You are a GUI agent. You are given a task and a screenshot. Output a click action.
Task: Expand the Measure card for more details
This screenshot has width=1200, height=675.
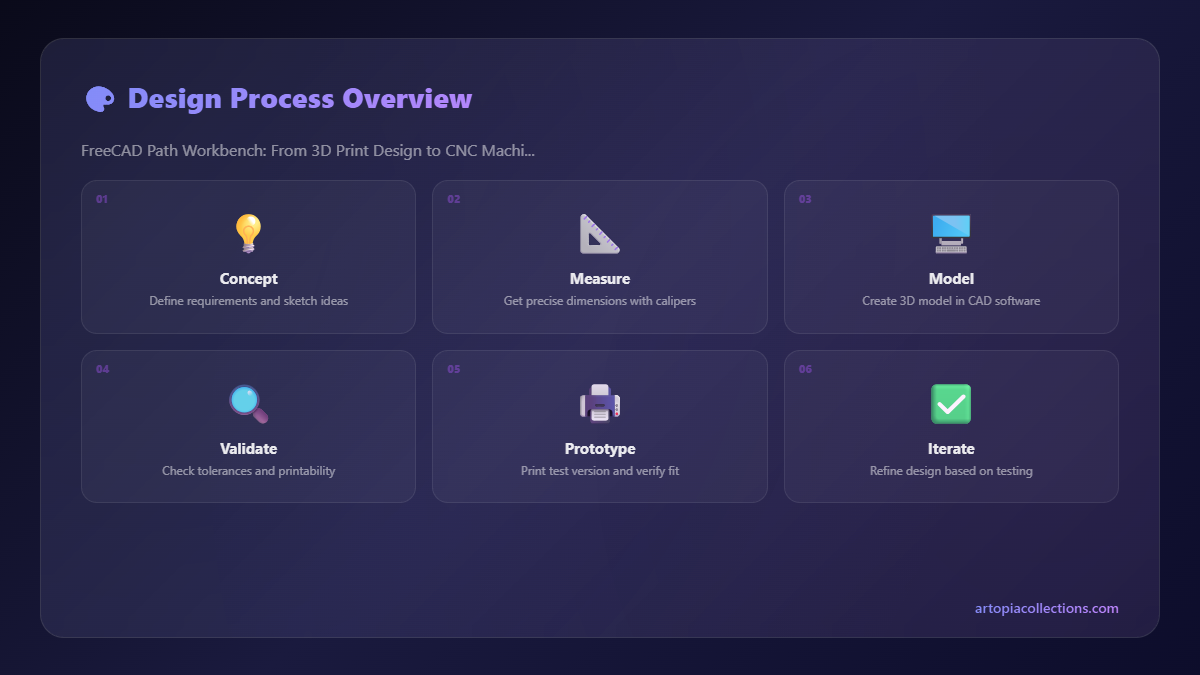pos(599,256)
